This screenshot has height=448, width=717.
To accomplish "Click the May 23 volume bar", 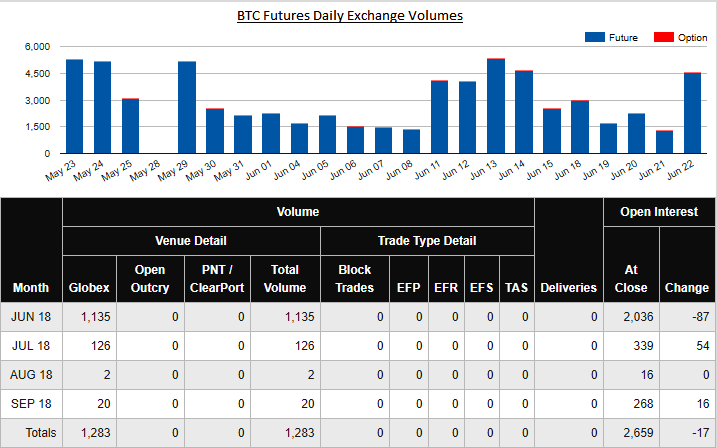I will tap(74, 106).
